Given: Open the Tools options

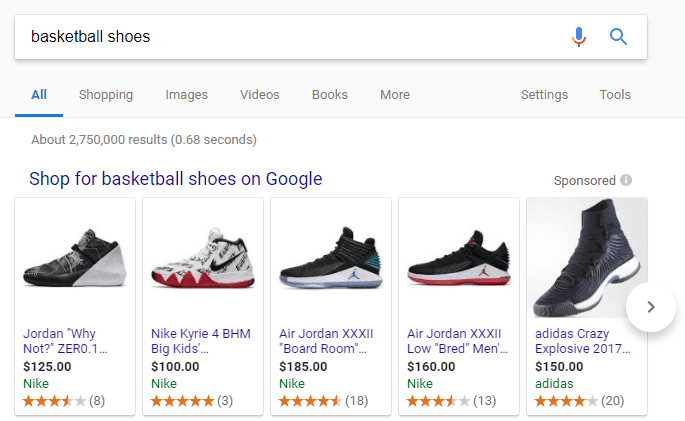Looking at the screenshot, I should [x=615, y=95].
